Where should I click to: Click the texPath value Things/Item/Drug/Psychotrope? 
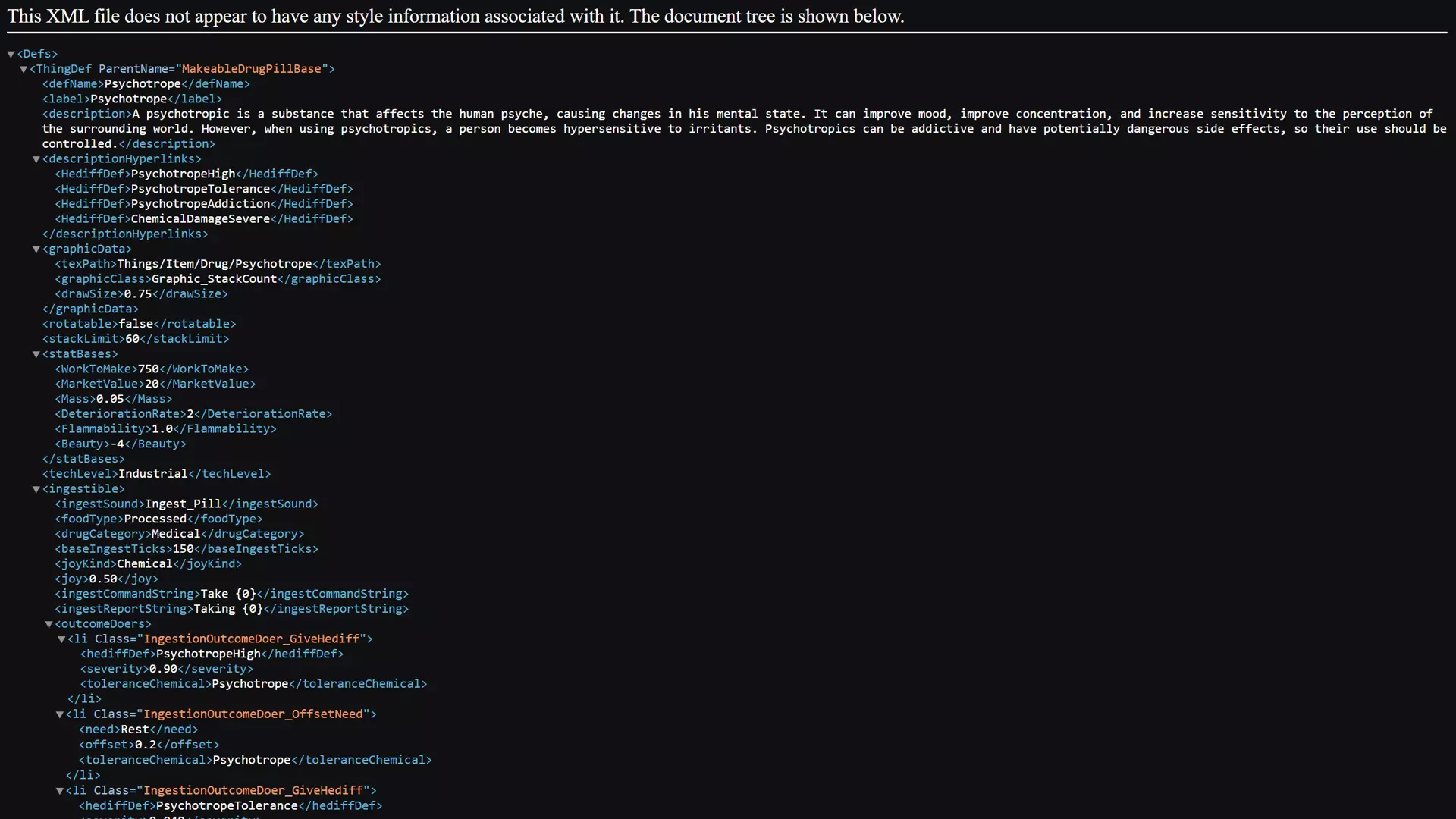click(214, 264)
